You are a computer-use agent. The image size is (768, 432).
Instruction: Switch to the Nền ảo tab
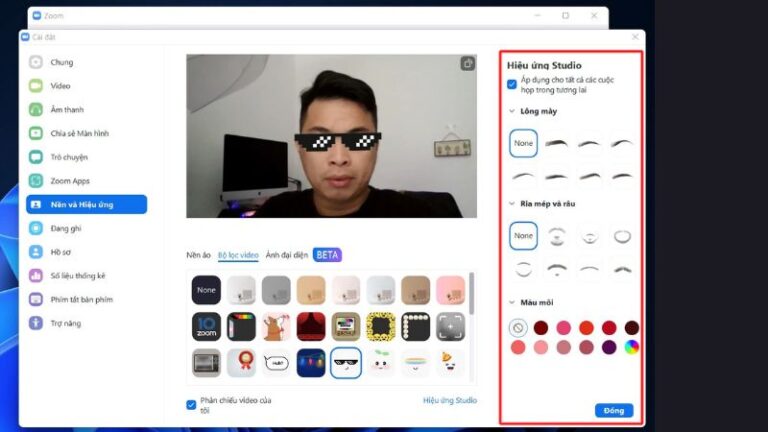[x=198, y=255]
